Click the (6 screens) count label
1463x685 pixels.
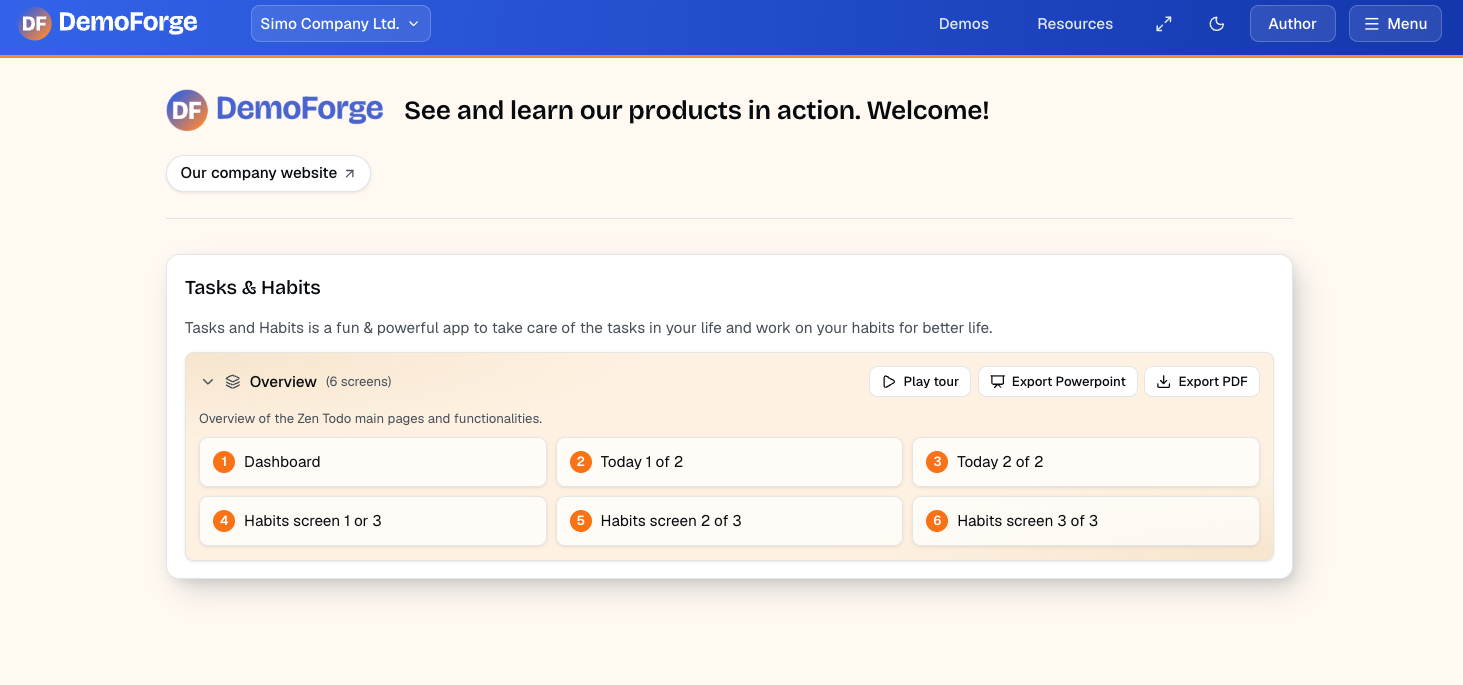359,382
